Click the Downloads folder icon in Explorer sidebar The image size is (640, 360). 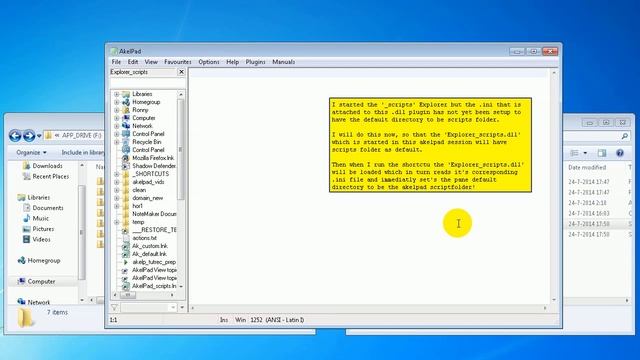(x=27, y=166)
